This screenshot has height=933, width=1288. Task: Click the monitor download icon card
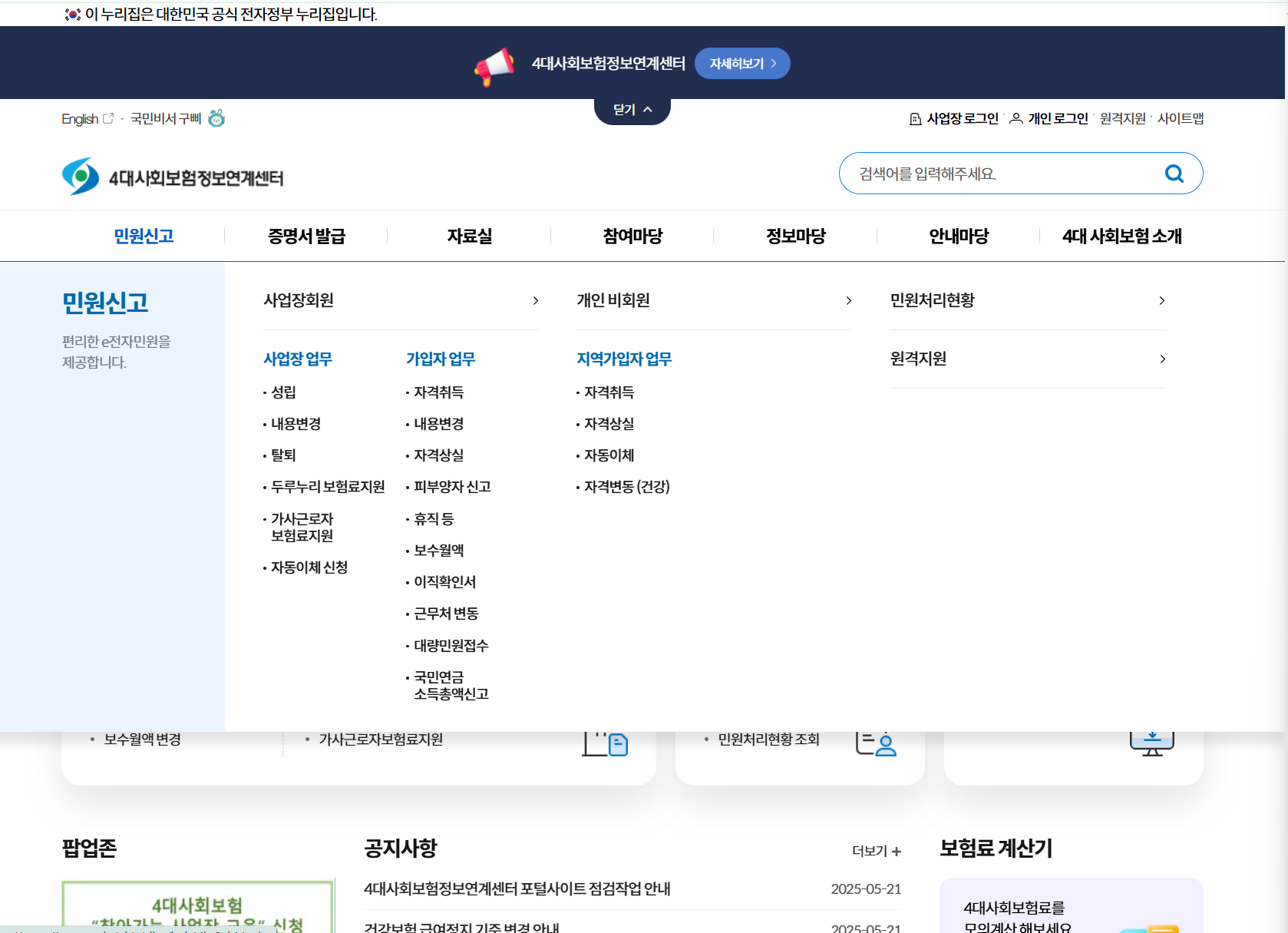click(1151, 743)
